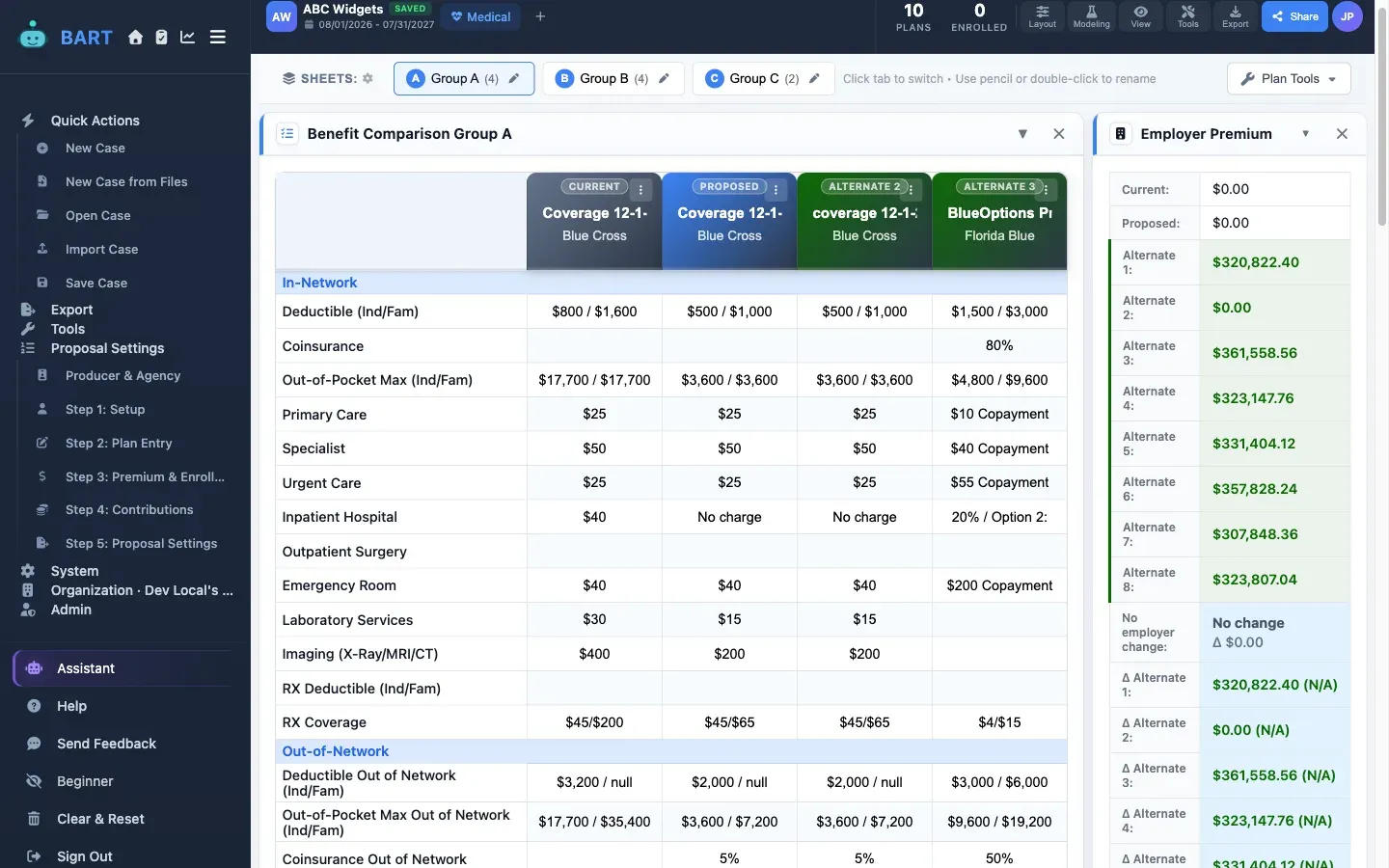This screenshot has height=868, width=1389.
Task: Open the Current plan column options menu
Action: coord(640,190)
